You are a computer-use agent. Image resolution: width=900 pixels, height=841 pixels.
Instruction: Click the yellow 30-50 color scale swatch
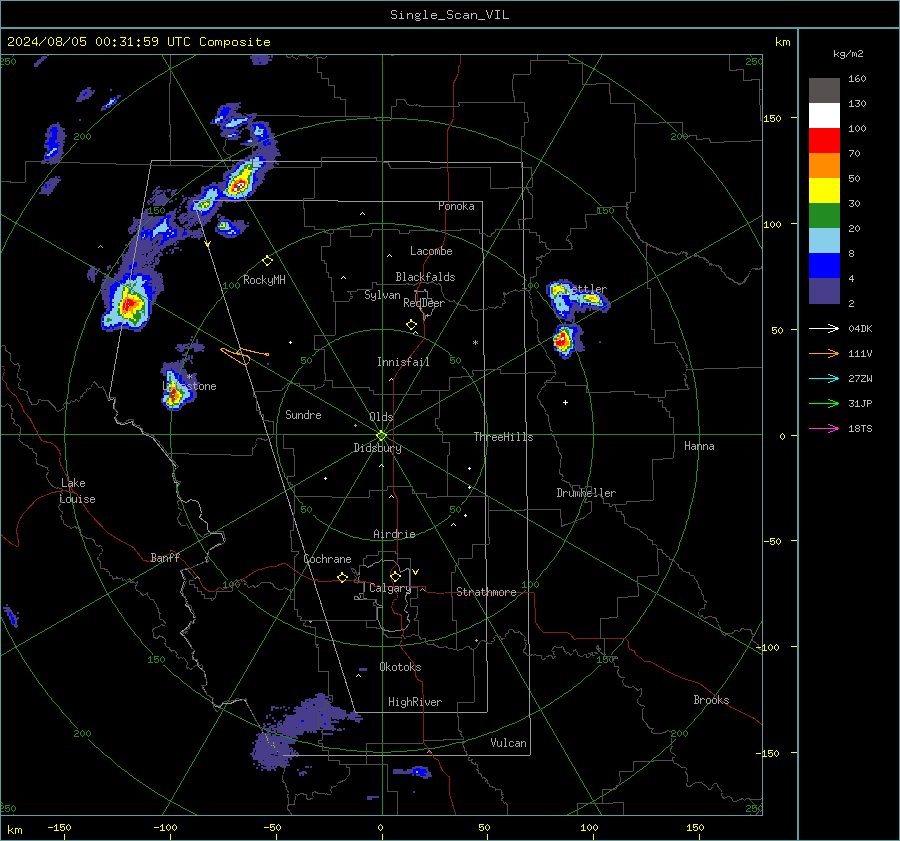point(824,191)
